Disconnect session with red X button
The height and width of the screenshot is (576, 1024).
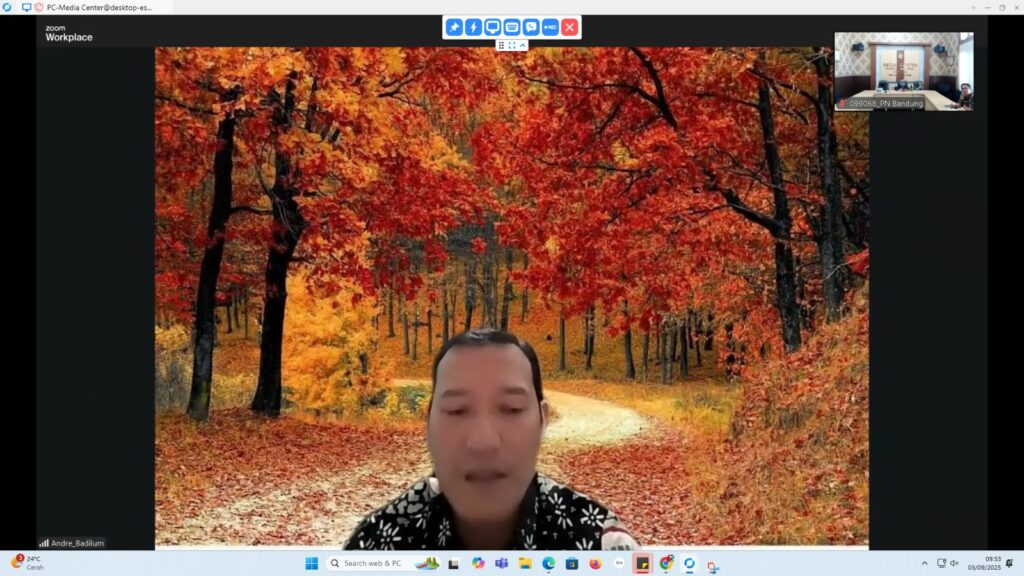point(570,27)
